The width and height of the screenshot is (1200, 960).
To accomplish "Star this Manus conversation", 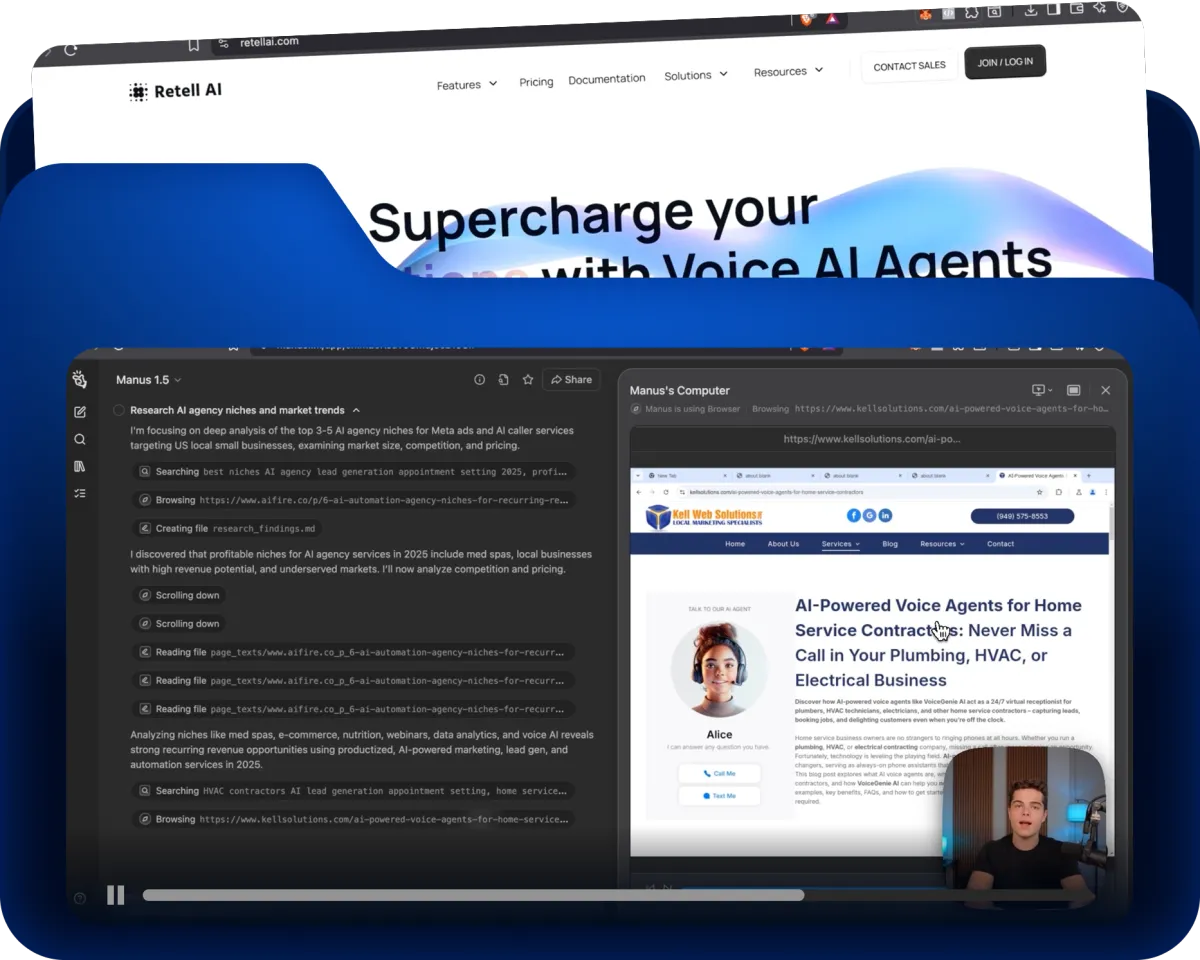I will [528, 380].
